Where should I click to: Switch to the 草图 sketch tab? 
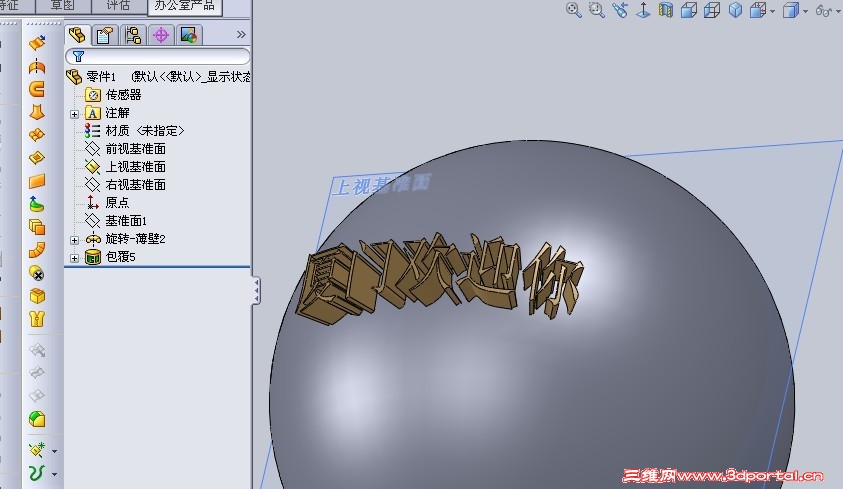(x=63, y=5)
